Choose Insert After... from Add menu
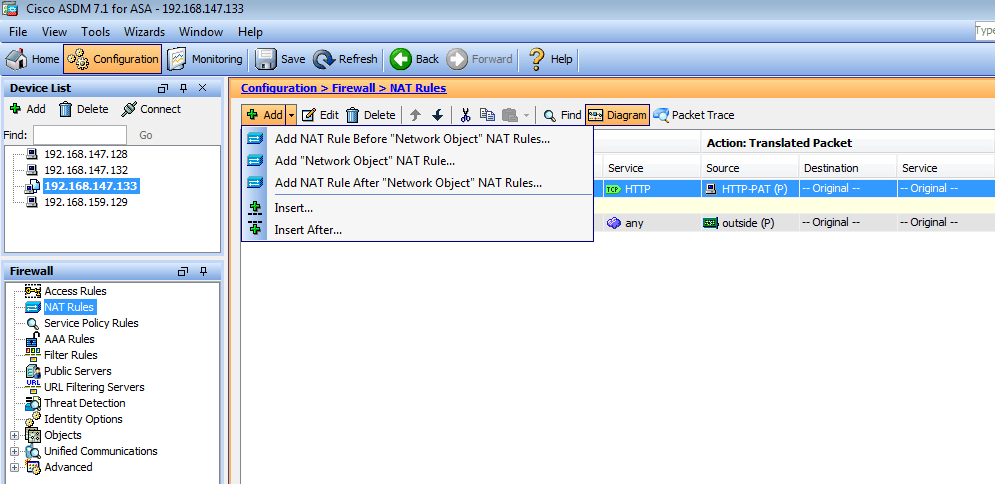Screen dimensions: 995x484 pos(417,230)
